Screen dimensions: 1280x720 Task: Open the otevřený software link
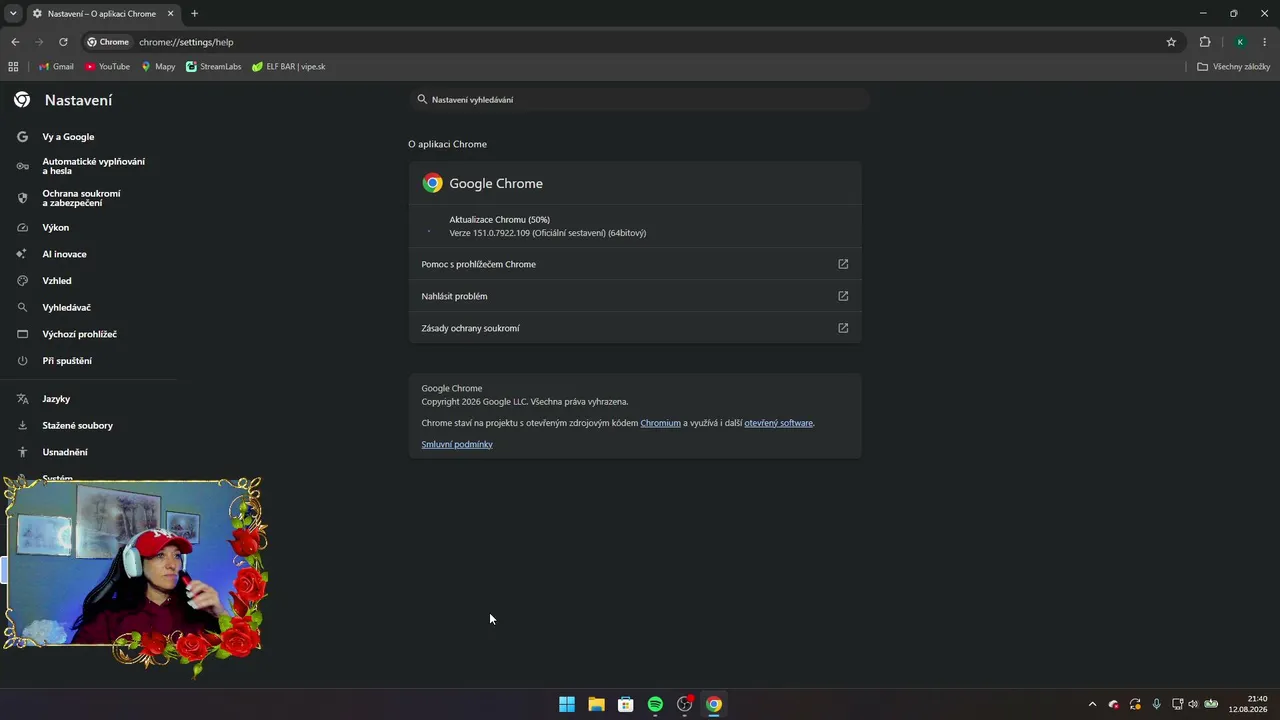tap(778, 423)
